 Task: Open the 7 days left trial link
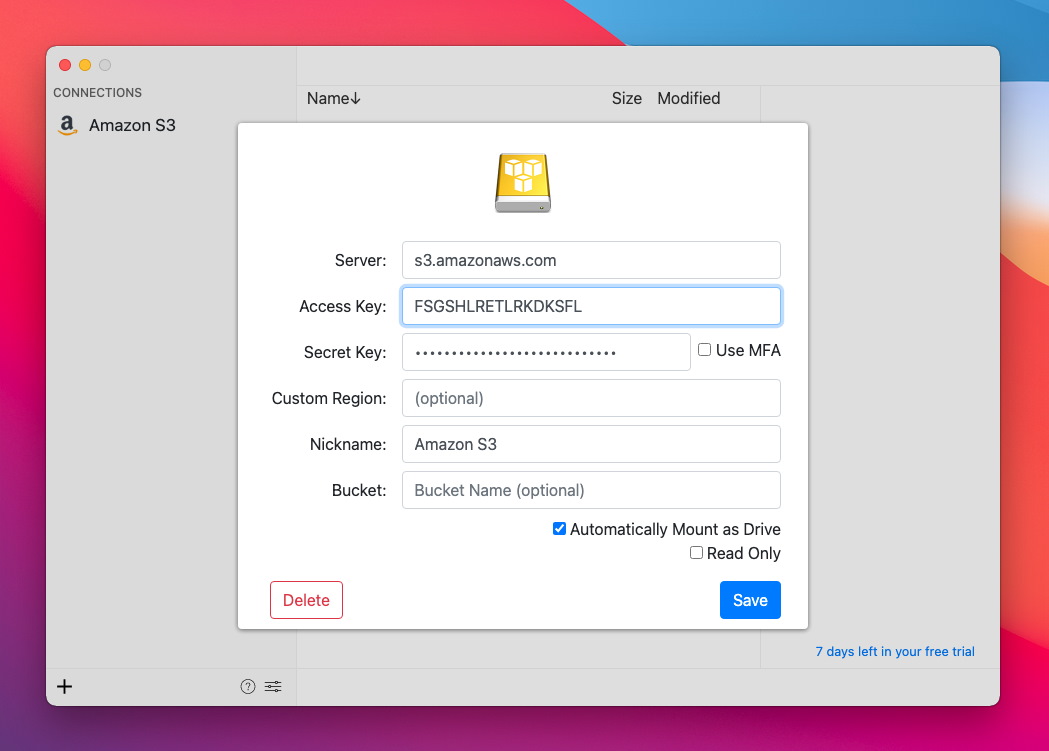pyautogui.click(x=894, y=651)
